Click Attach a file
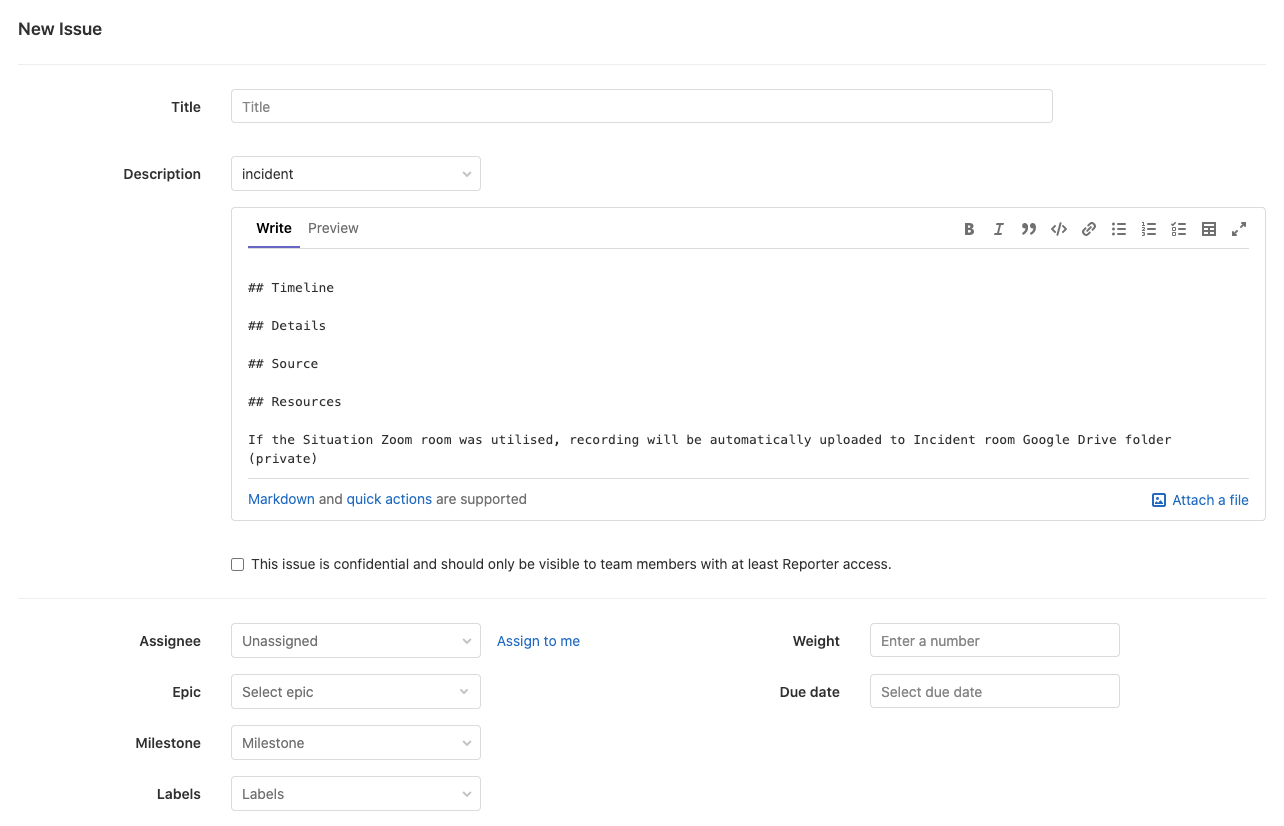This screenshot has width=1284, height=826. click(1200, 500)
